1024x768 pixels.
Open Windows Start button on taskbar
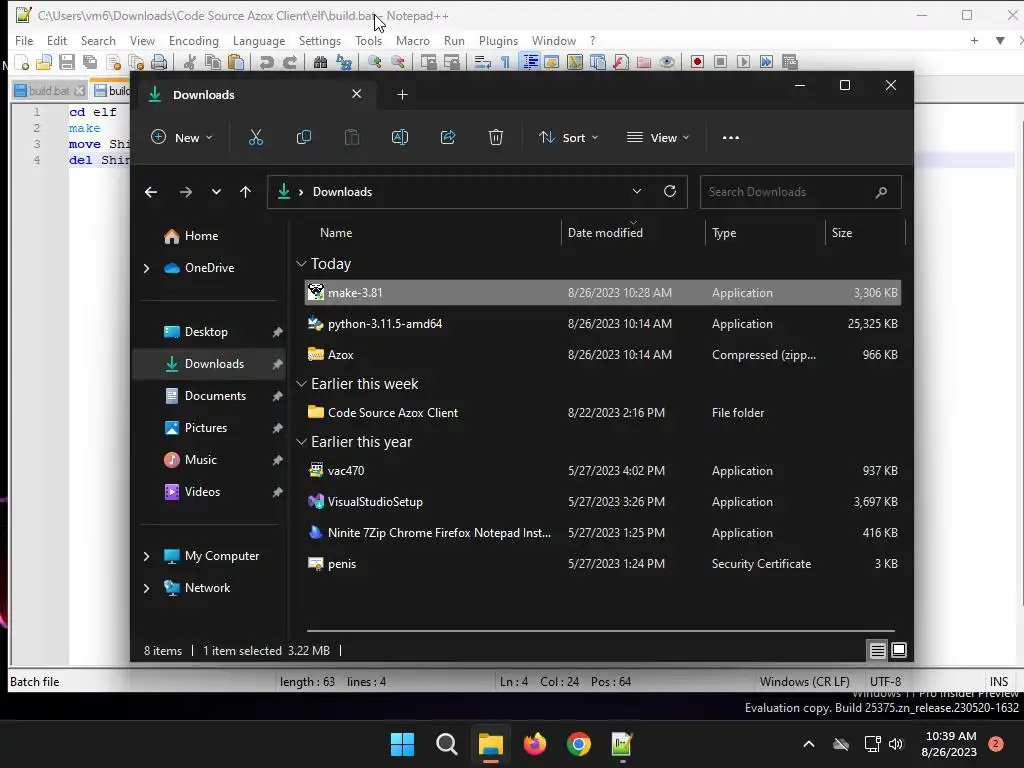click(402, 744)
